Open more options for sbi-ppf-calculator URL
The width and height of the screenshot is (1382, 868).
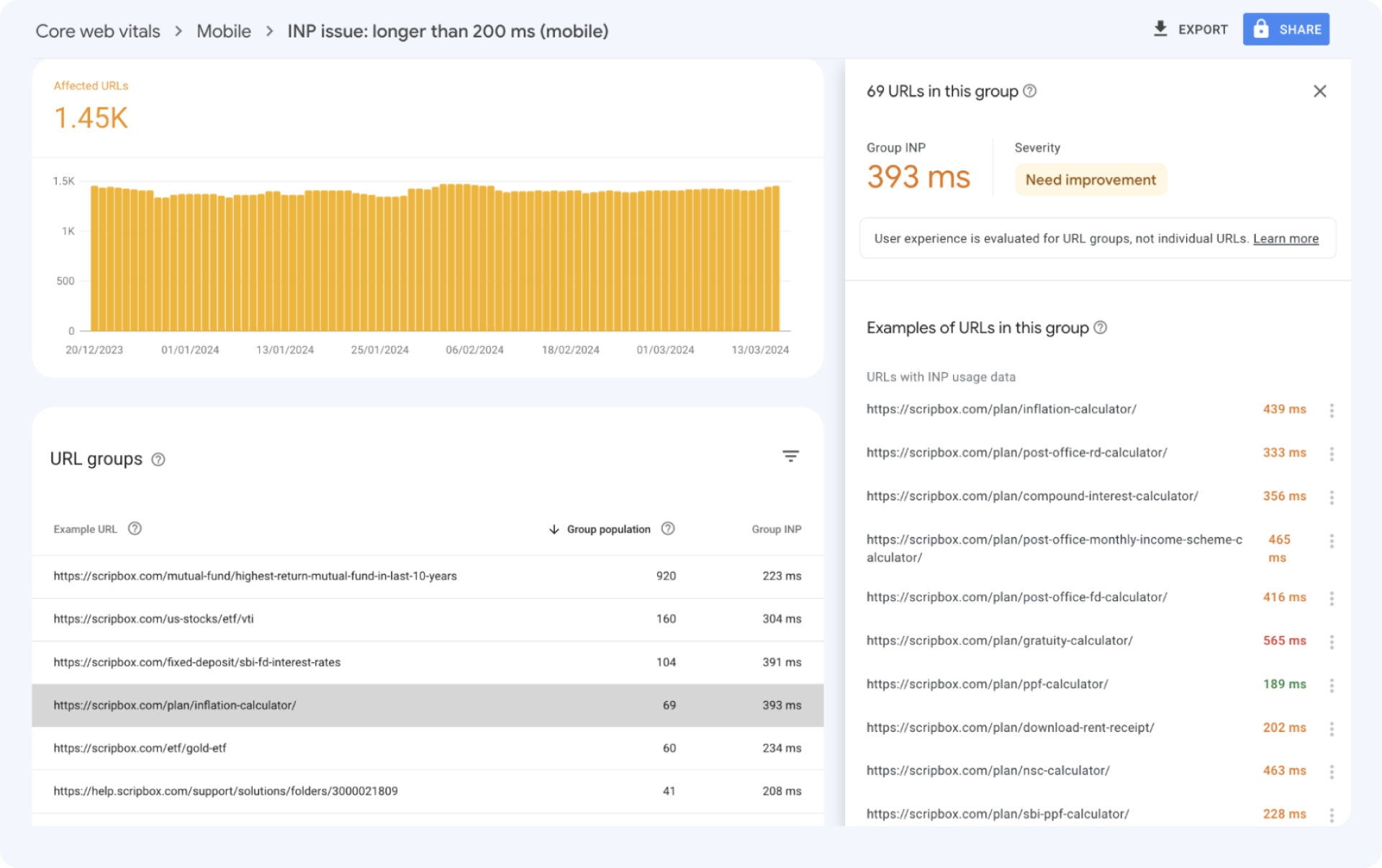click(x=1332, y=815)
